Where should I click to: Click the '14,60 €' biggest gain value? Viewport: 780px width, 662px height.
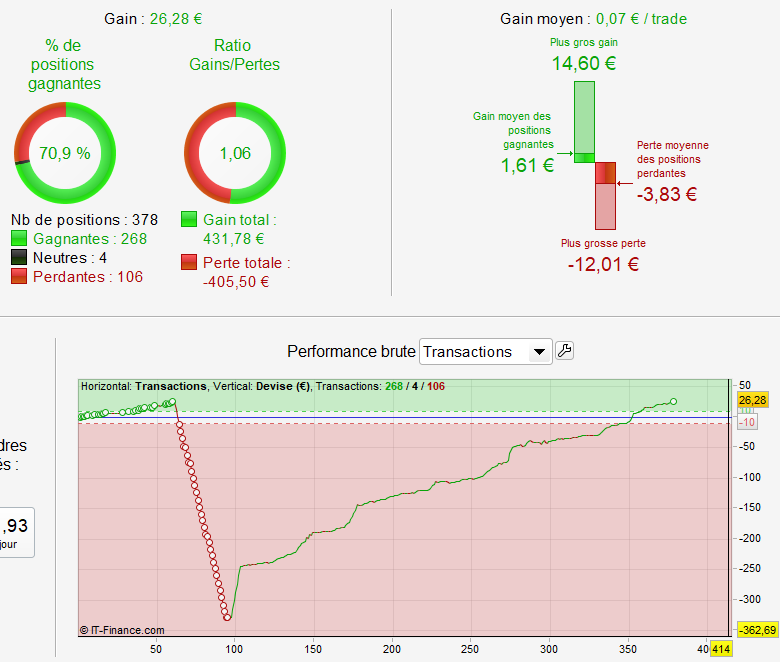[x=584, y=63]
